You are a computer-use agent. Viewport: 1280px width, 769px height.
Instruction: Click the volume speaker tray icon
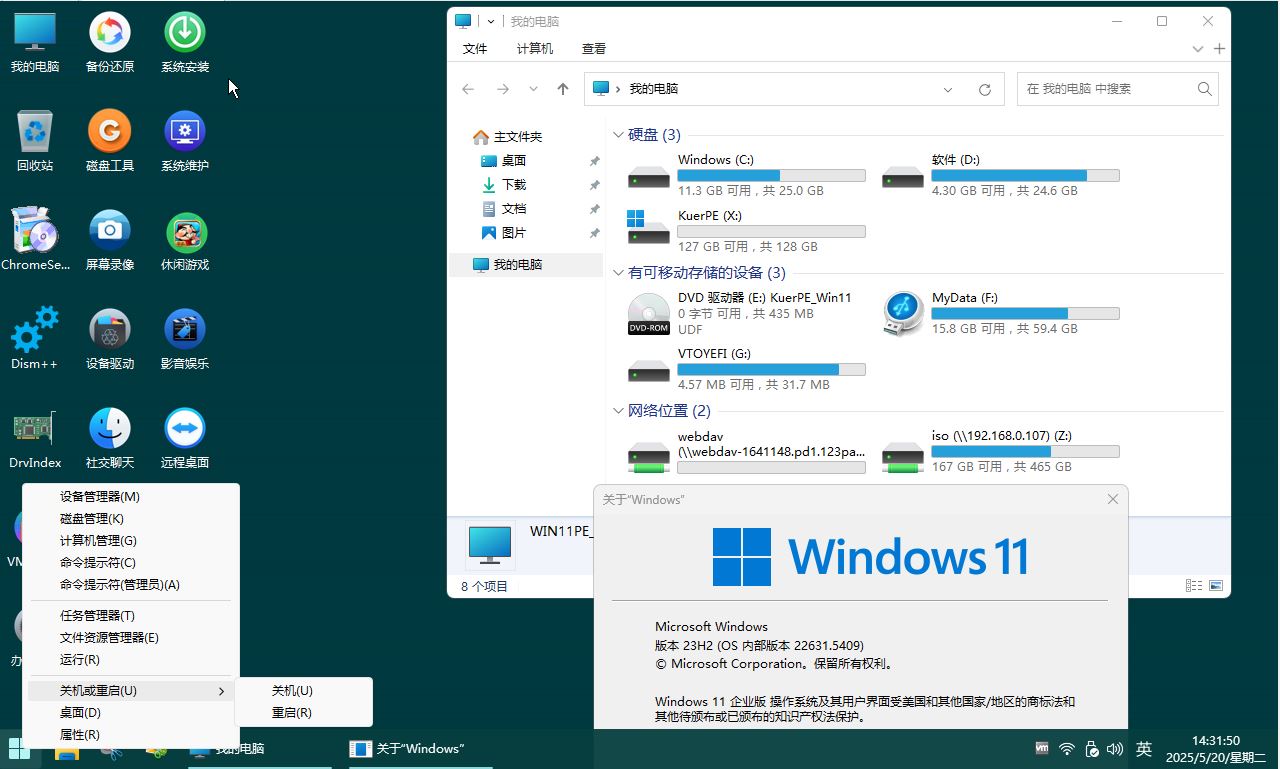[1115, 749]
